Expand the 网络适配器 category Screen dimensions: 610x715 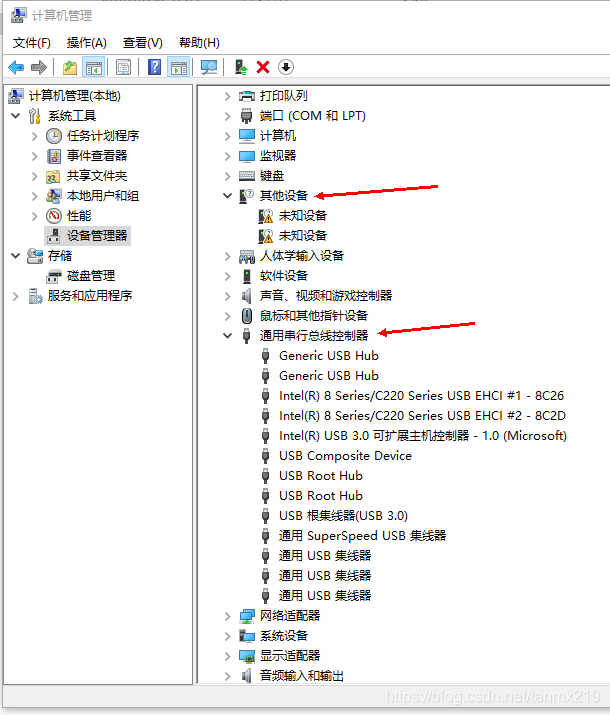click(227, 617)
